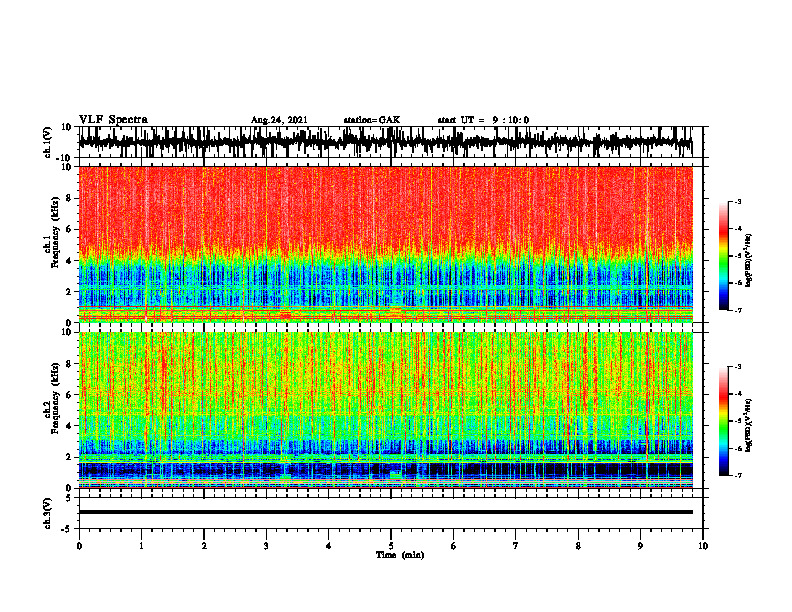Click the ch.1 colorbar log(PSD) unit label
This screenshot has width=792, height=612.
point(749,261)
